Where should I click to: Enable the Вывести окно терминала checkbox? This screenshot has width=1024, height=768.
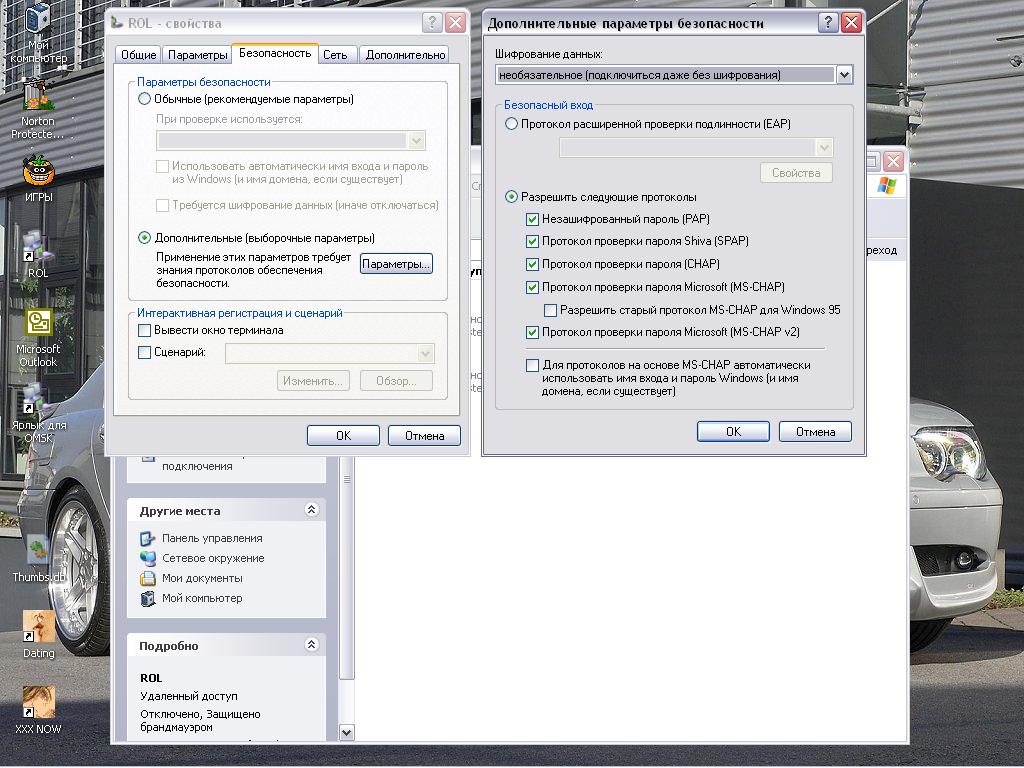145,331
